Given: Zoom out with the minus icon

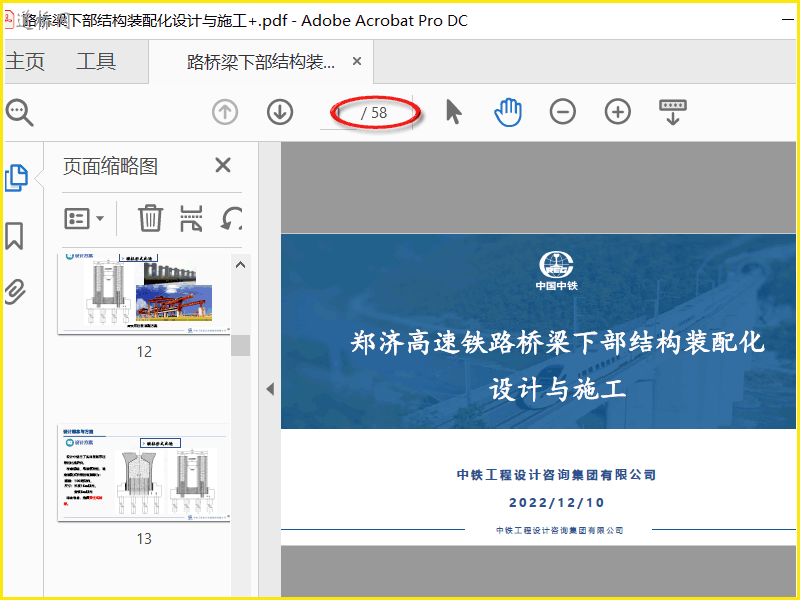Looking at the screenshot, I should coord(563,112).
